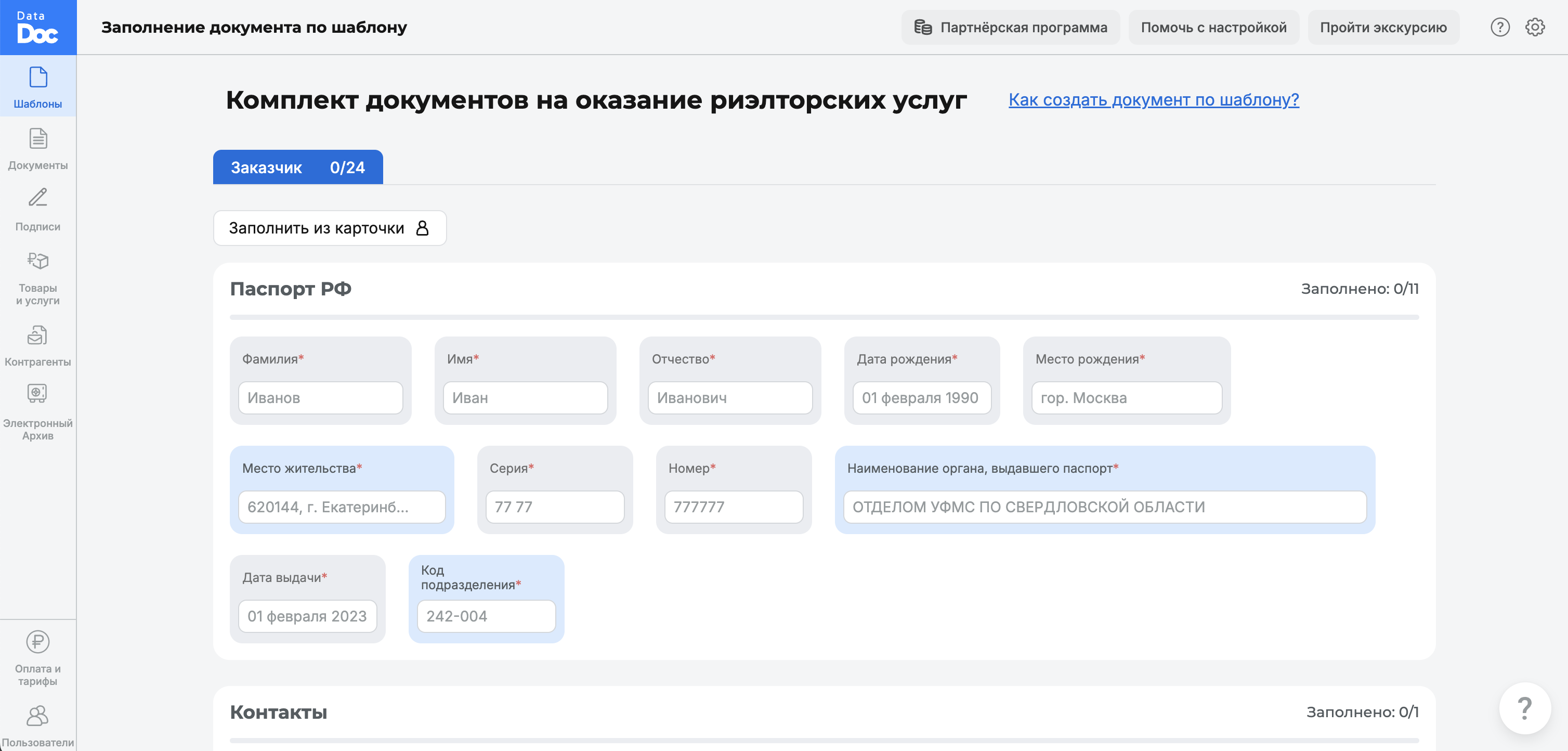Follow the Как создать документ по шаблону link
The height and width of the screenshot is (751, 1568).
[1153, 100]
